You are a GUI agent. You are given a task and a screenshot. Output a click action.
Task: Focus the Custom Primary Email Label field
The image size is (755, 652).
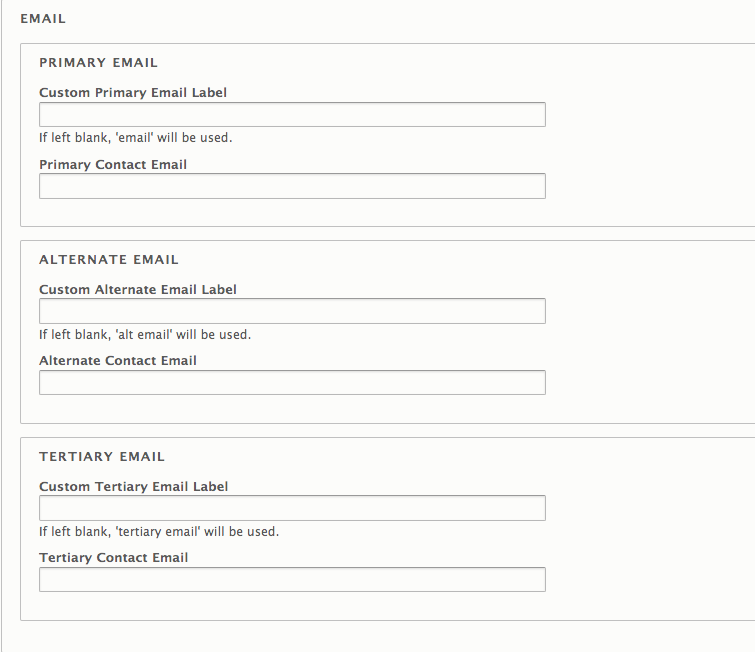[x=292, y=115]
